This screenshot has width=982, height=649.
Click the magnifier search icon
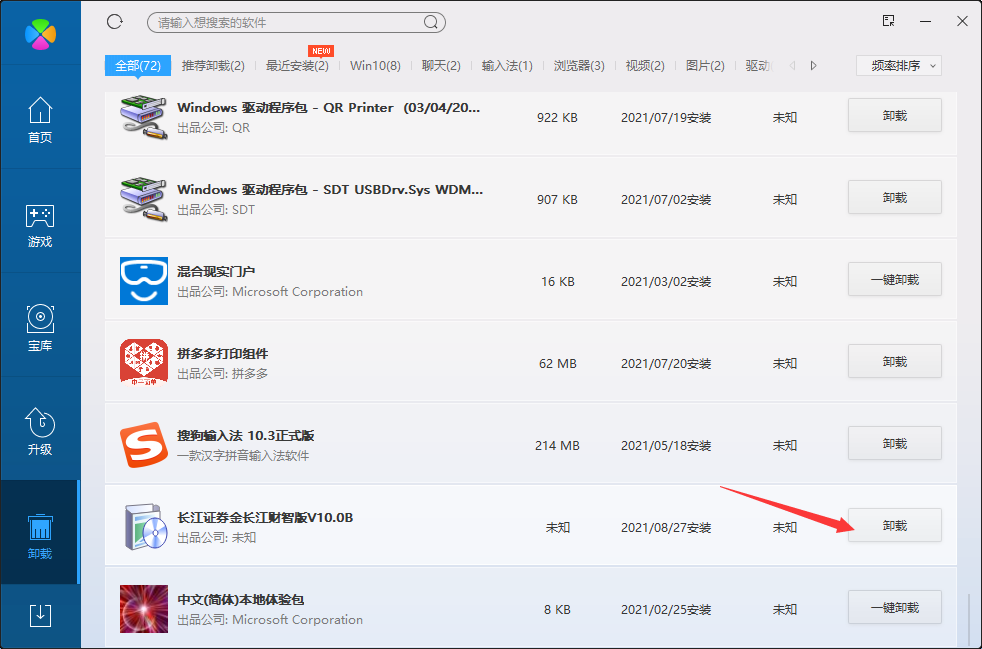431,23
